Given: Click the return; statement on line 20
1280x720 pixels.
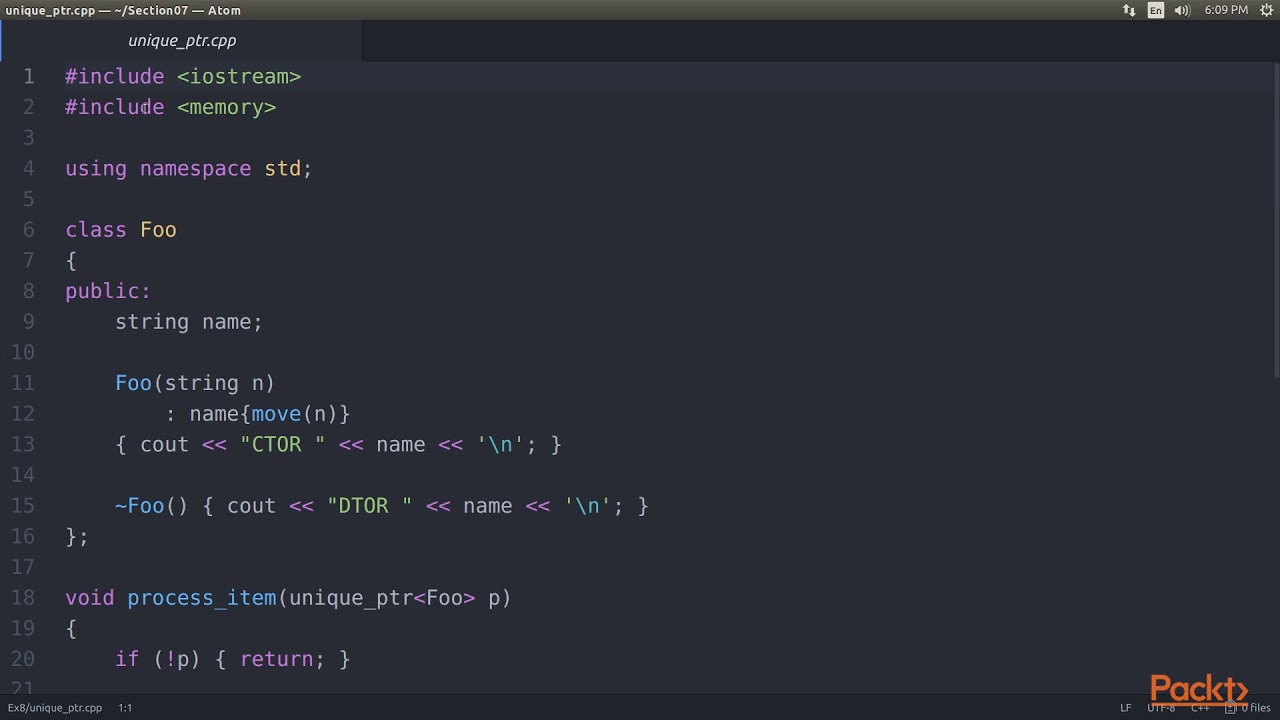Looking at the screenshot, I should (x=282, y=659).
